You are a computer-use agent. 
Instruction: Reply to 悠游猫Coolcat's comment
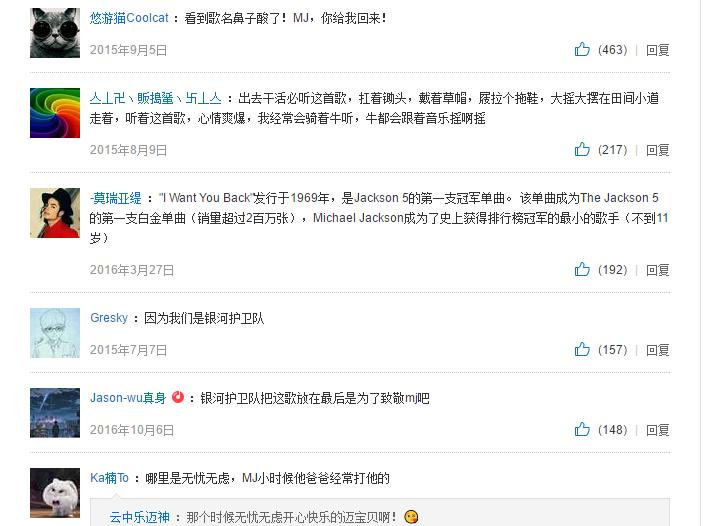657,50
